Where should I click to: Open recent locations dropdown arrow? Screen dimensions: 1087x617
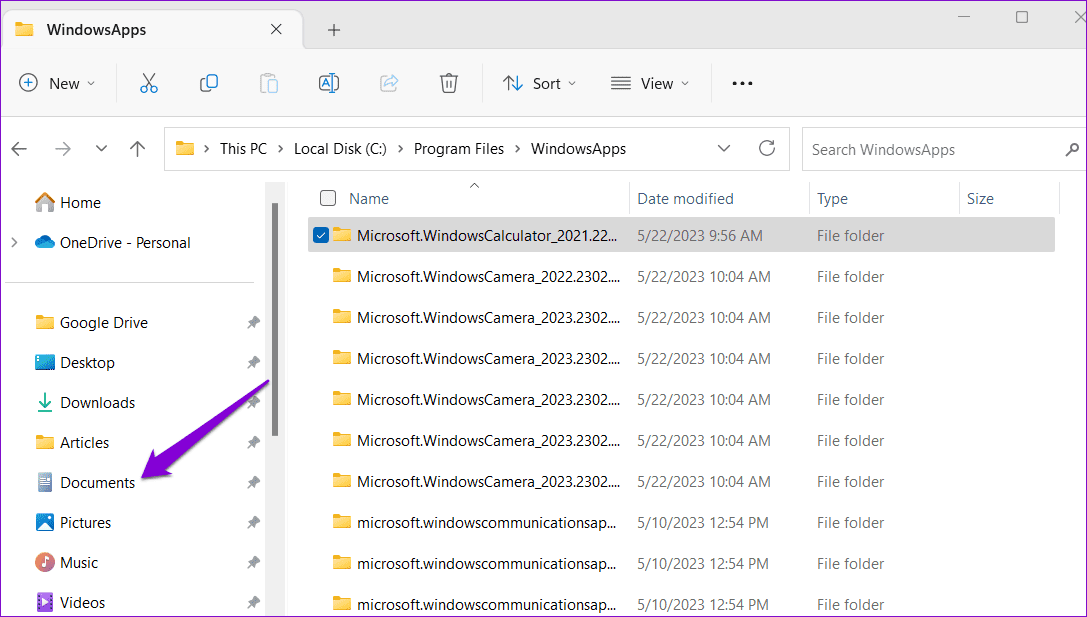101,148
